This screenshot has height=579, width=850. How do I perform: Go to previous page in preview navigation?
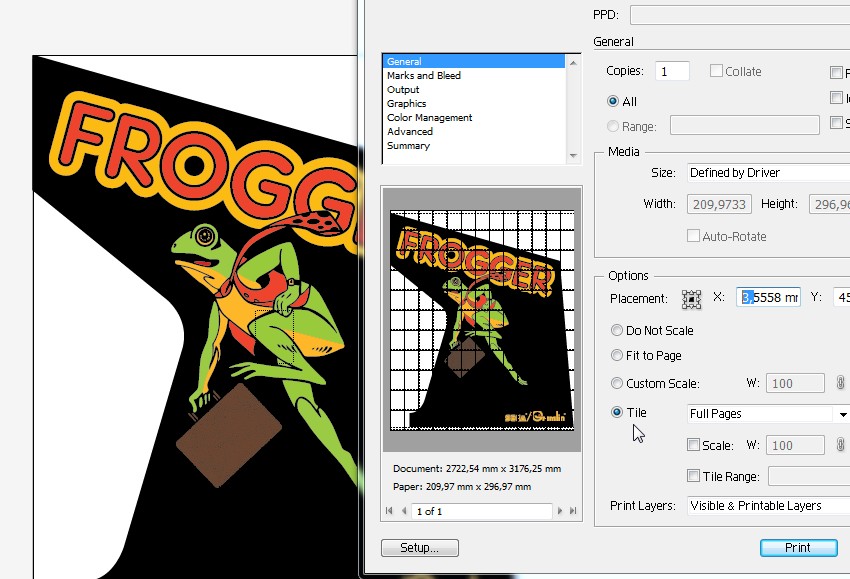404,511
